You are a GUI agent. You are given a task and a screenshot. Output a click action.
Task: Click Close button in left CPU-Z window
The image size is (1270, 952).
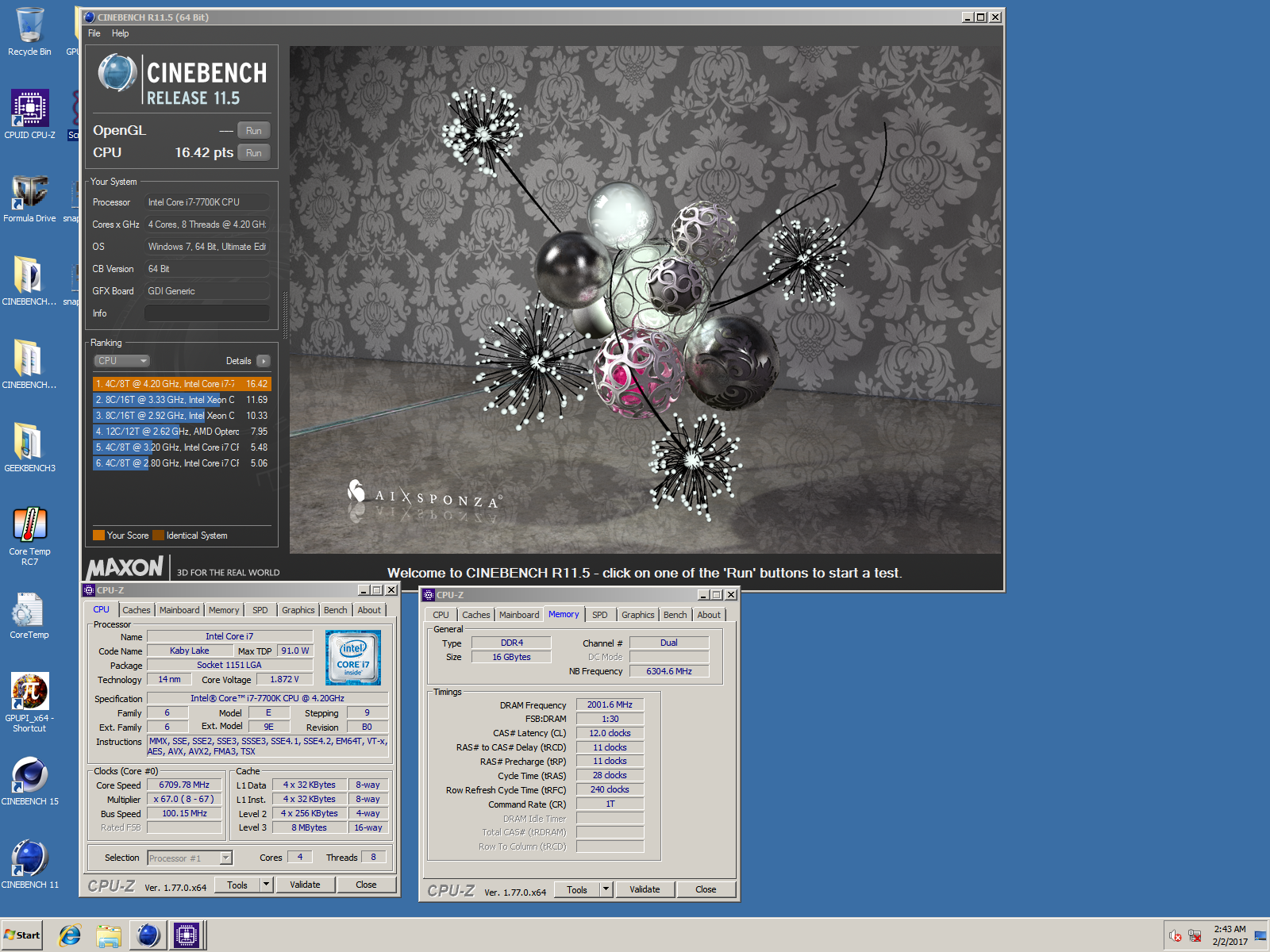click(366, 885)
